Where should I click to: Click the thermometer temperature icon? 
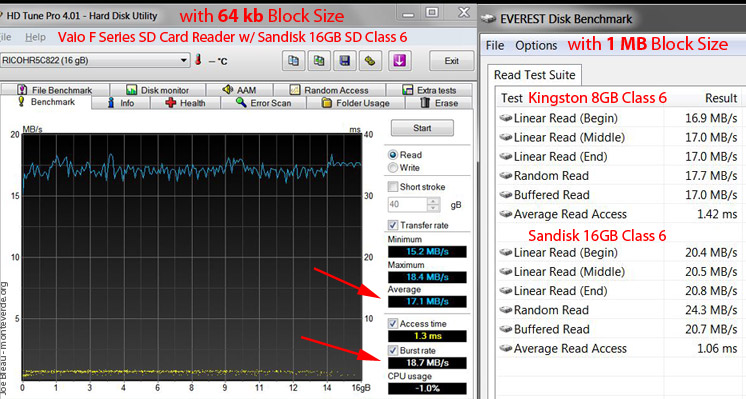coord(198,60)
